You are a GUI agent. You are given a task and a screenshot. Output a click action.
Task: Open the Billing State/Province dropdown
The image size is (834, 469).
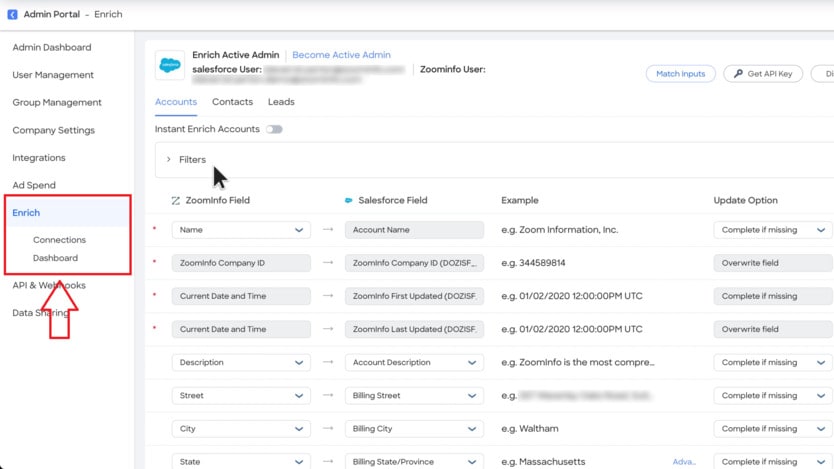pyautogui.click(x=414, y=462)
